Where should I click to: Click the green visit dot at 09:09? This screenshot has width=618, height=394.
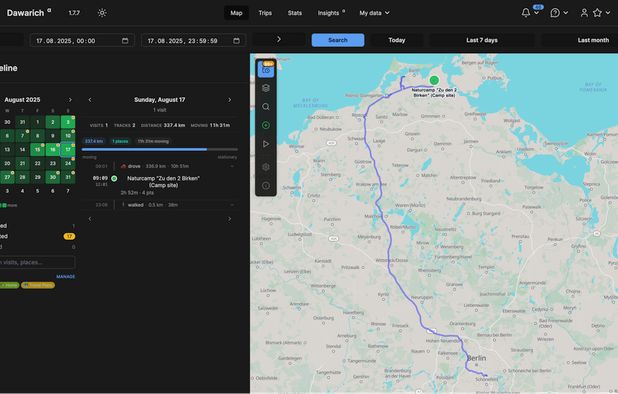[114, 178]
